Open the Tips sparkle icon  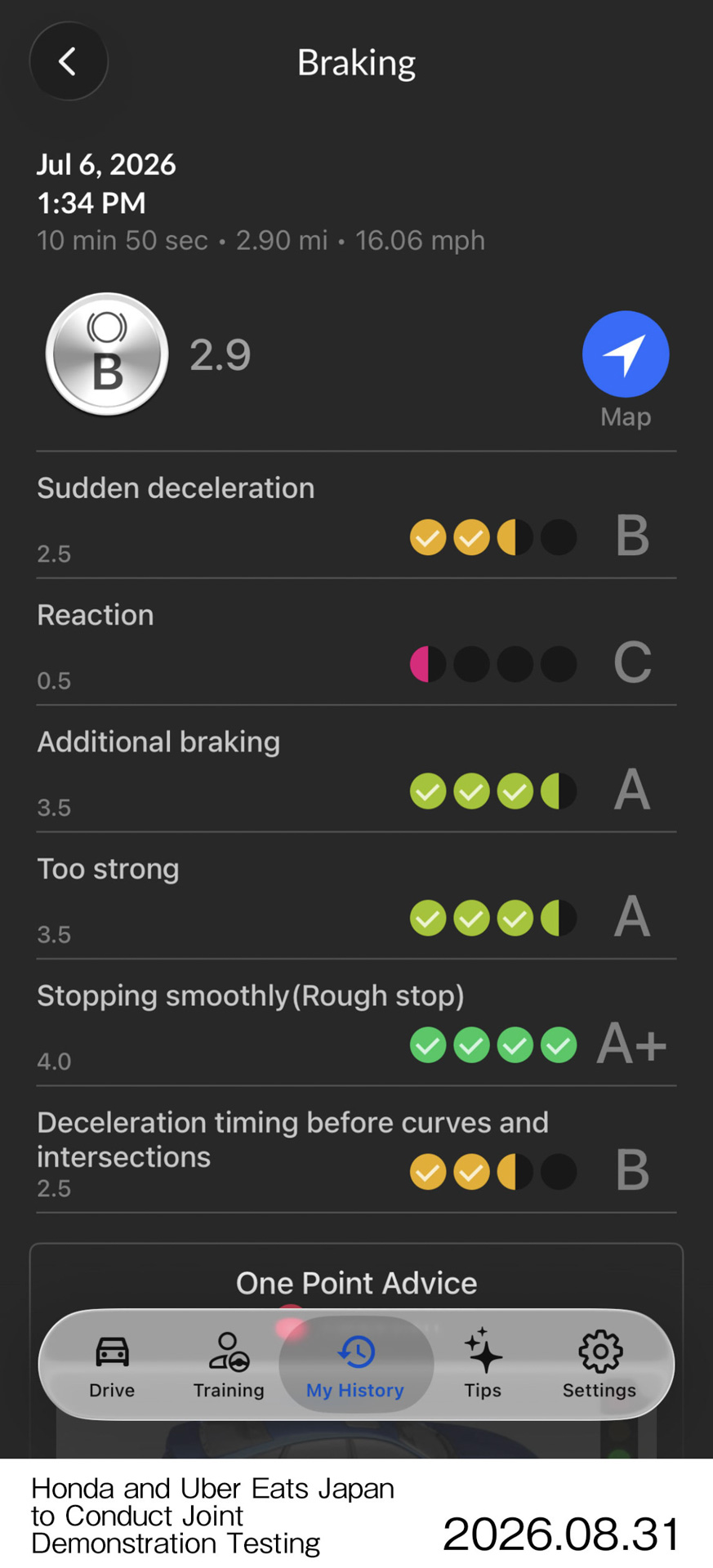483,1350
